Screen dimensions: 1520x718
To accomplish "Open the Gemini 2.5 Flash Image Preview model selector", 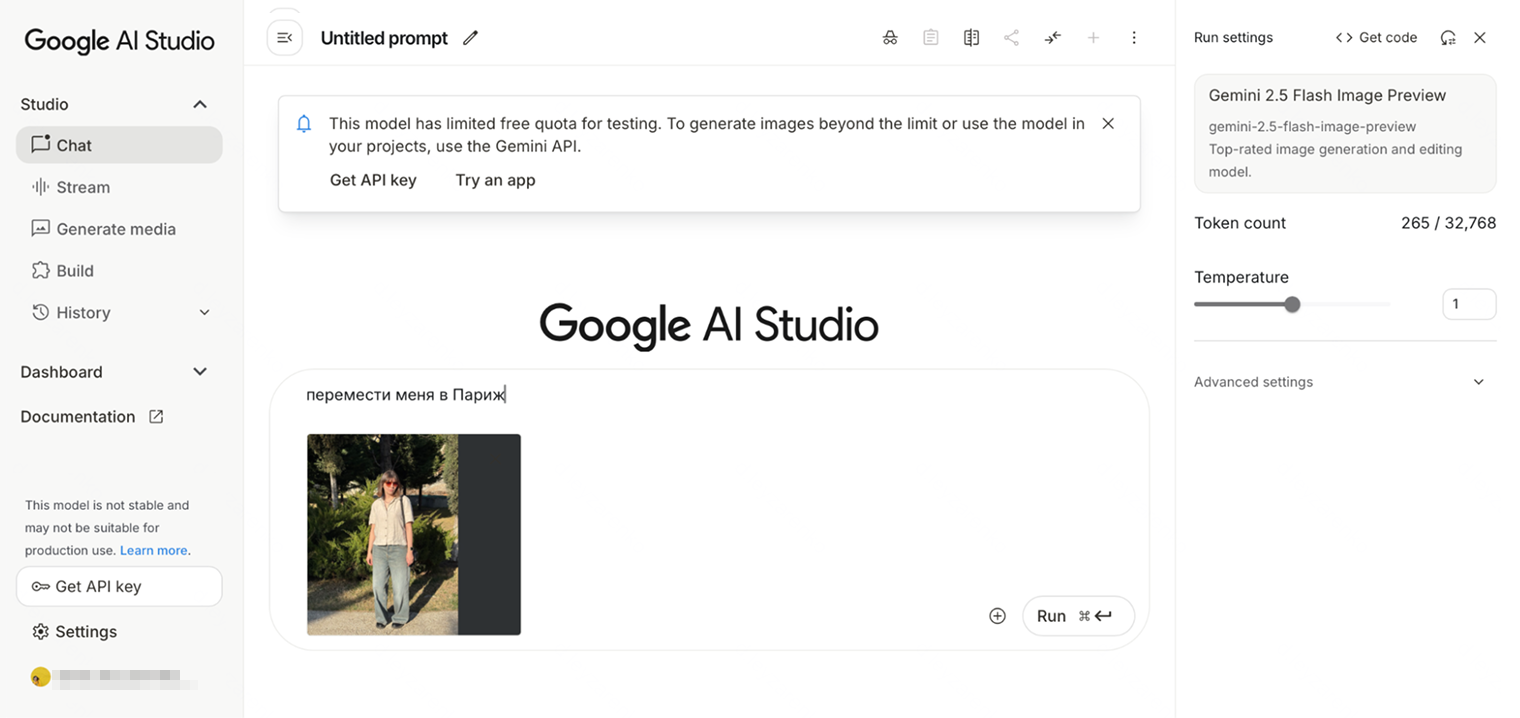I will point(1345,133).
